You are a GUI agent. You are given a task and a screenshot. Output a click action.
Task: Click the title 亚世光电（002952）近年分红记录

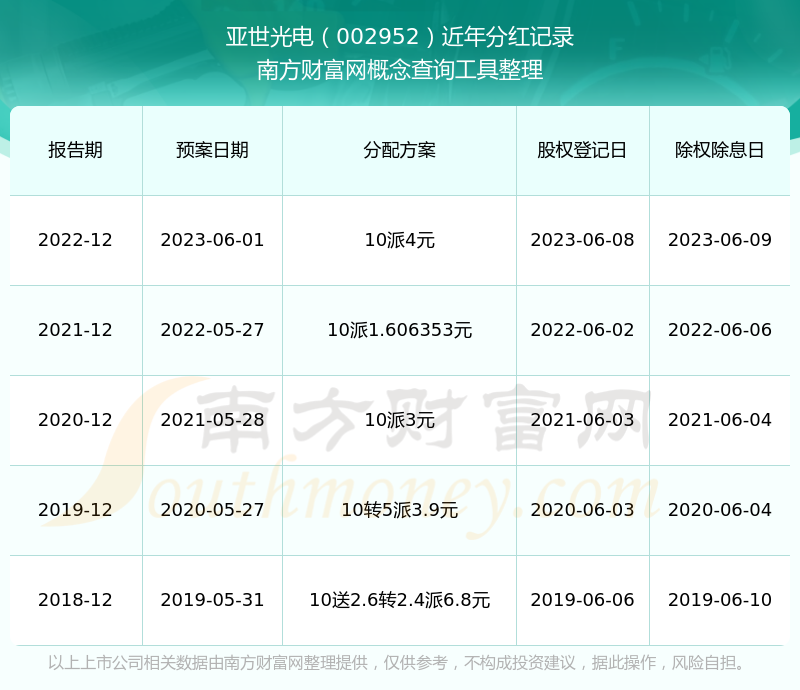point(400,37)
